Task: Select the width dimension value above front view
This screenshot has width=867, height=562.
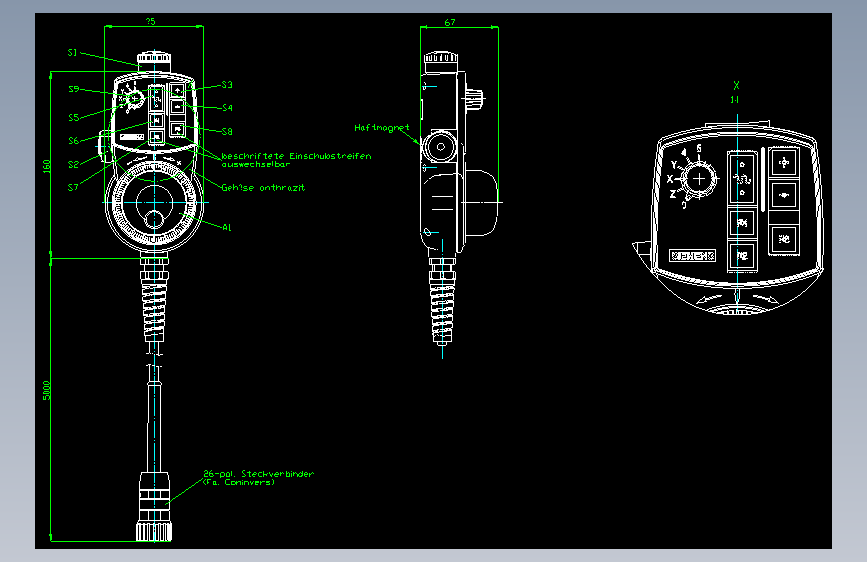Action: 150,22
